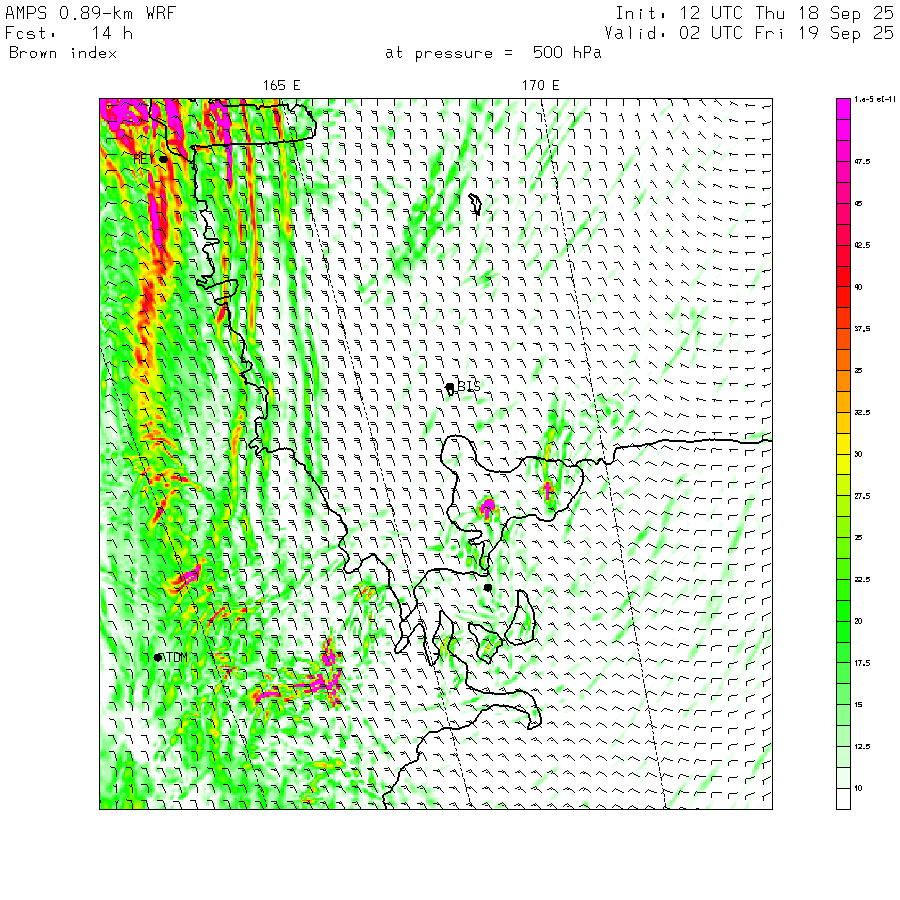Click the unlabeled station dot south of BIS

[x=487, y=587]
